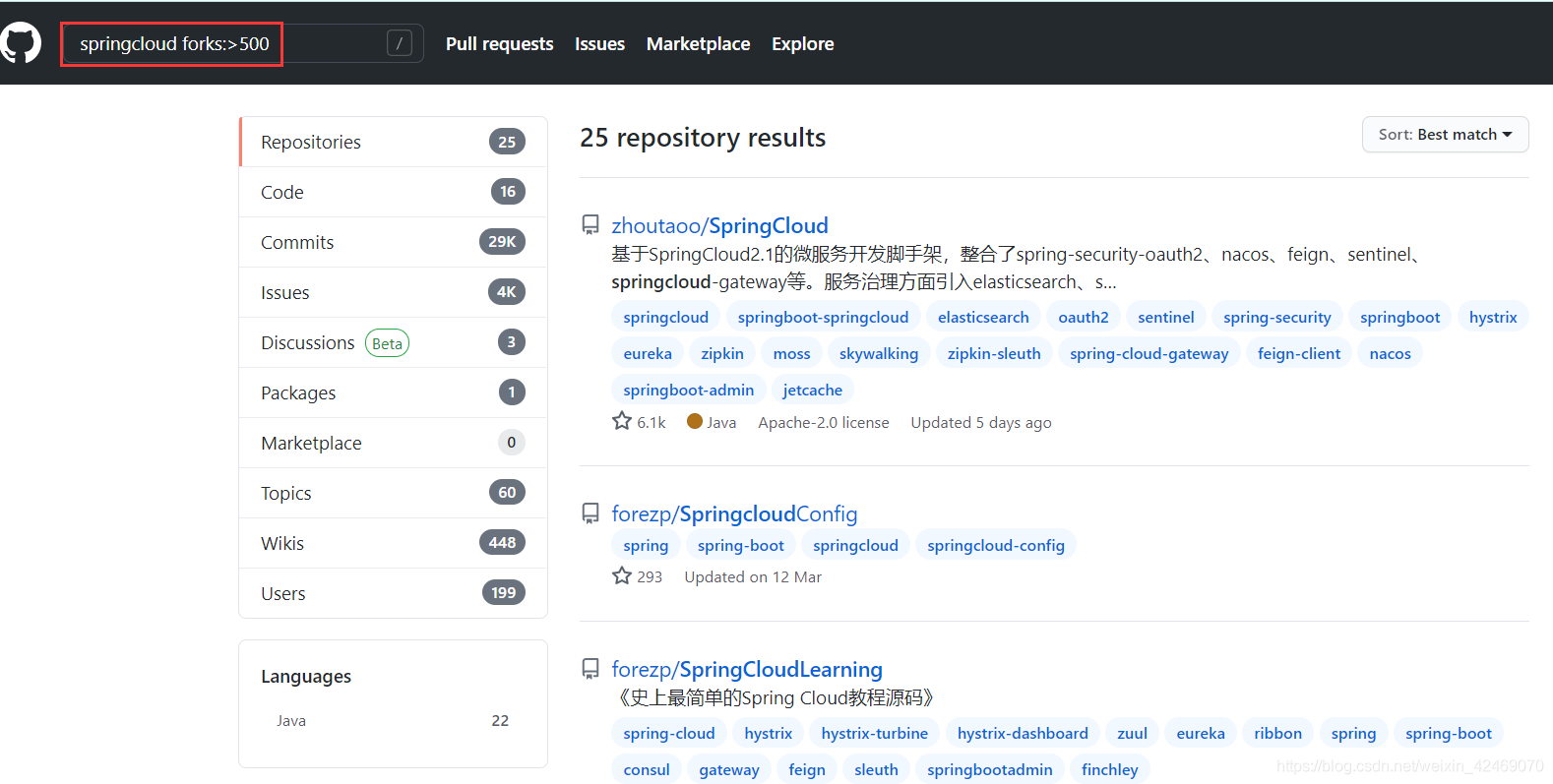This screenshot has width=1553, height=784.
Task: Click the moss topic tag
Action: point(791,353)
